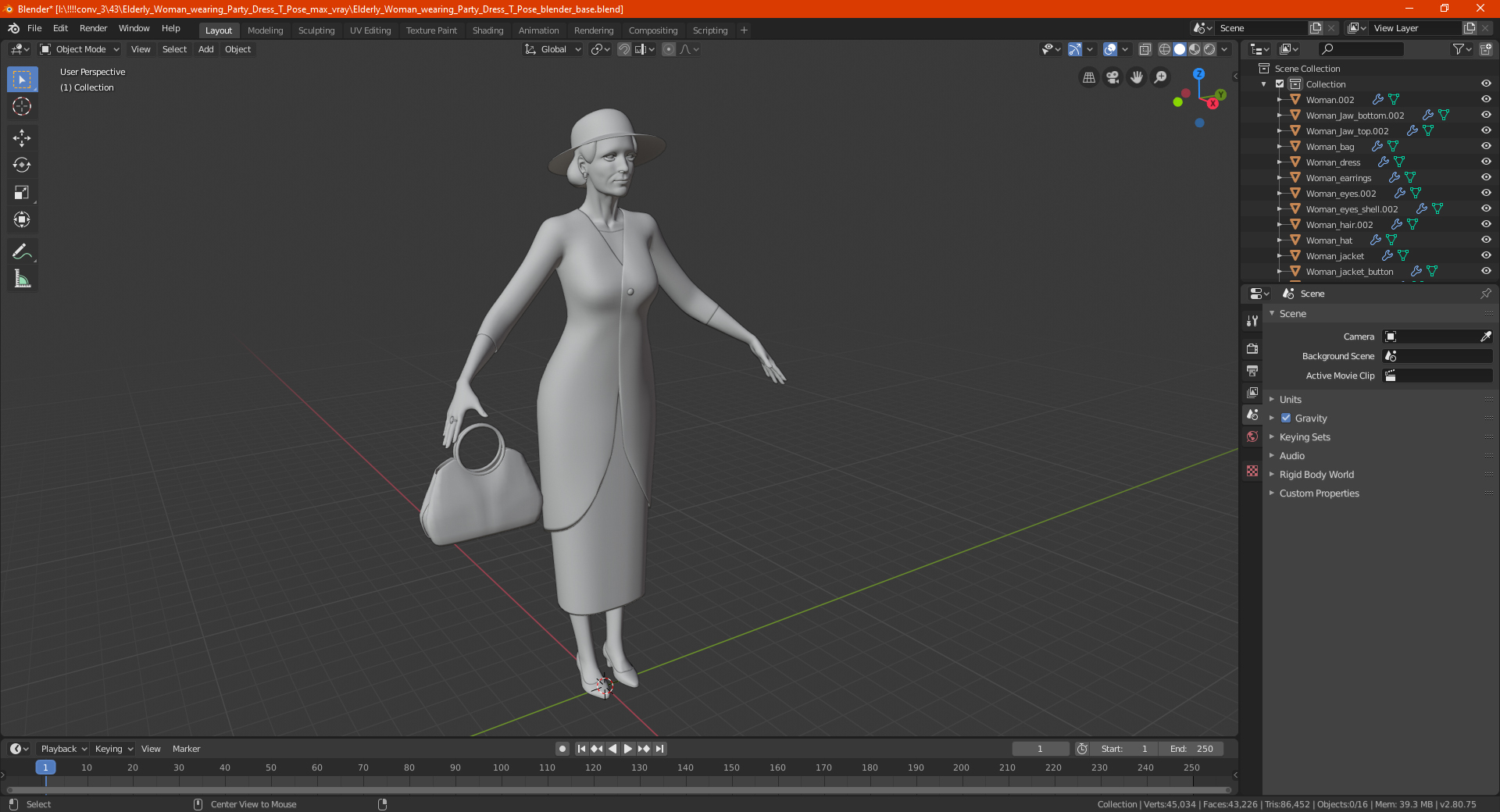Click the End frame field

(x=1191, y=749)
